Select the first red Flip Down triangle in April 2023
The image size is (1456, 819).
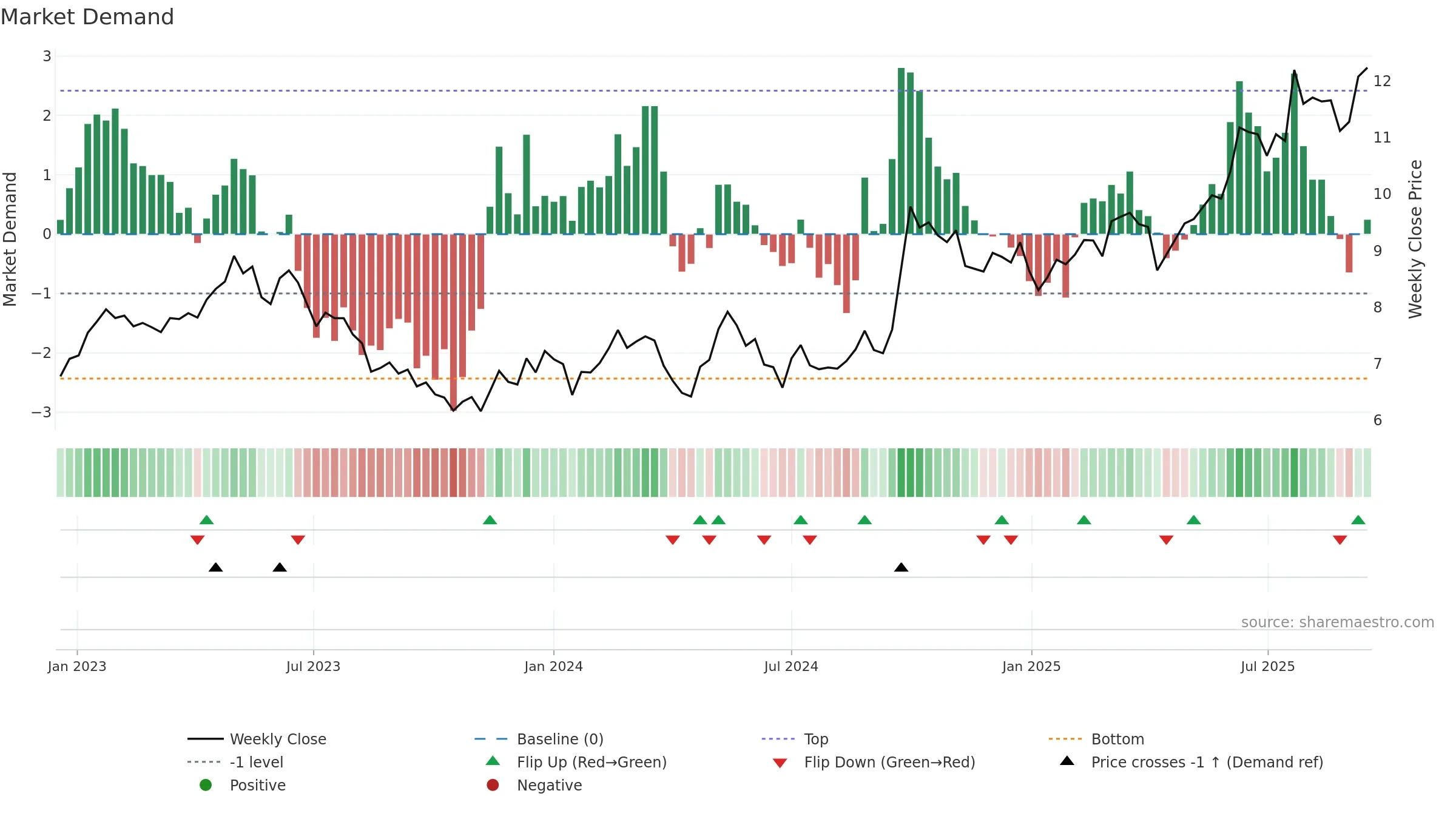(x=197, y=540)
